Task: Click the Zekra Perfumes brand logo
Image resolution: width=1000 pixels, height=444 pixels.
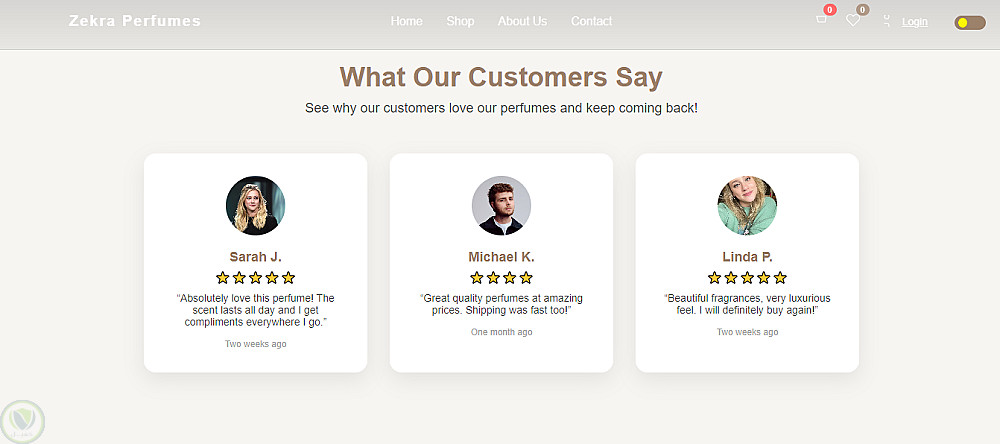Action: (135, 21)
